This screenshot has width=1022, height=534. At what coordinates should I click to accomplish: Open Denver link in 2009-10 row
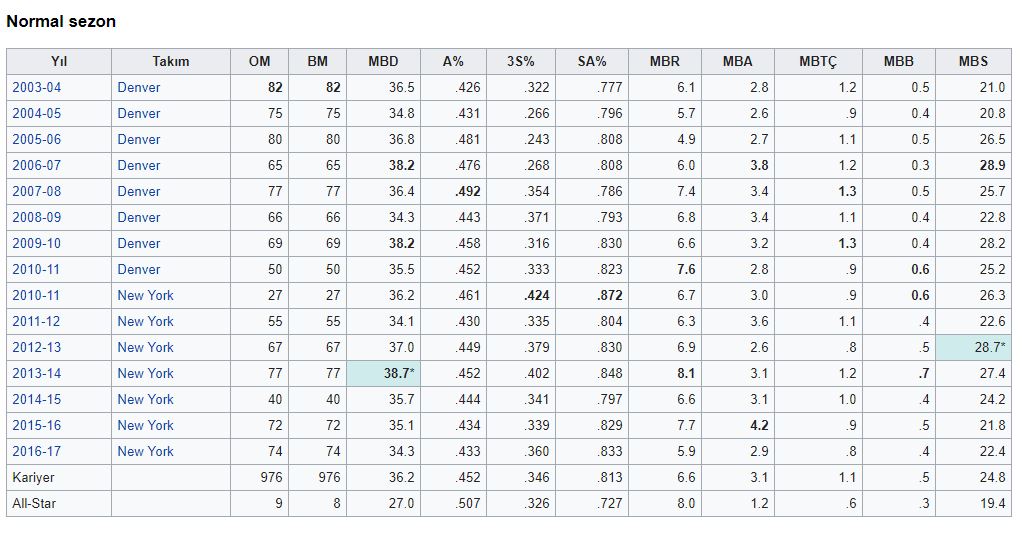tap(138, 244)
